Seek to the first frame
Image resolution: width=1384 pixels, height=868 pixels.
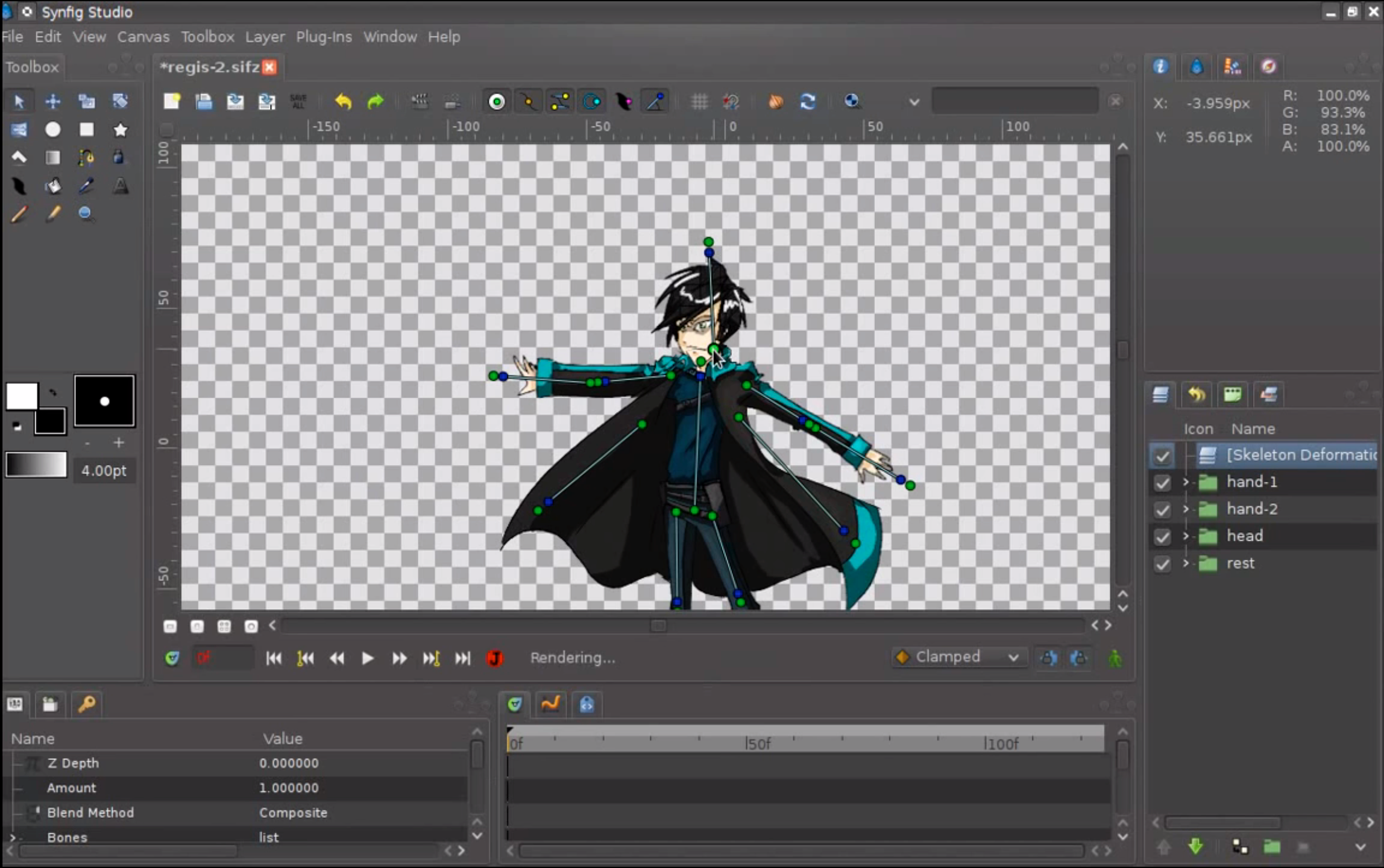tap(274, 658)
